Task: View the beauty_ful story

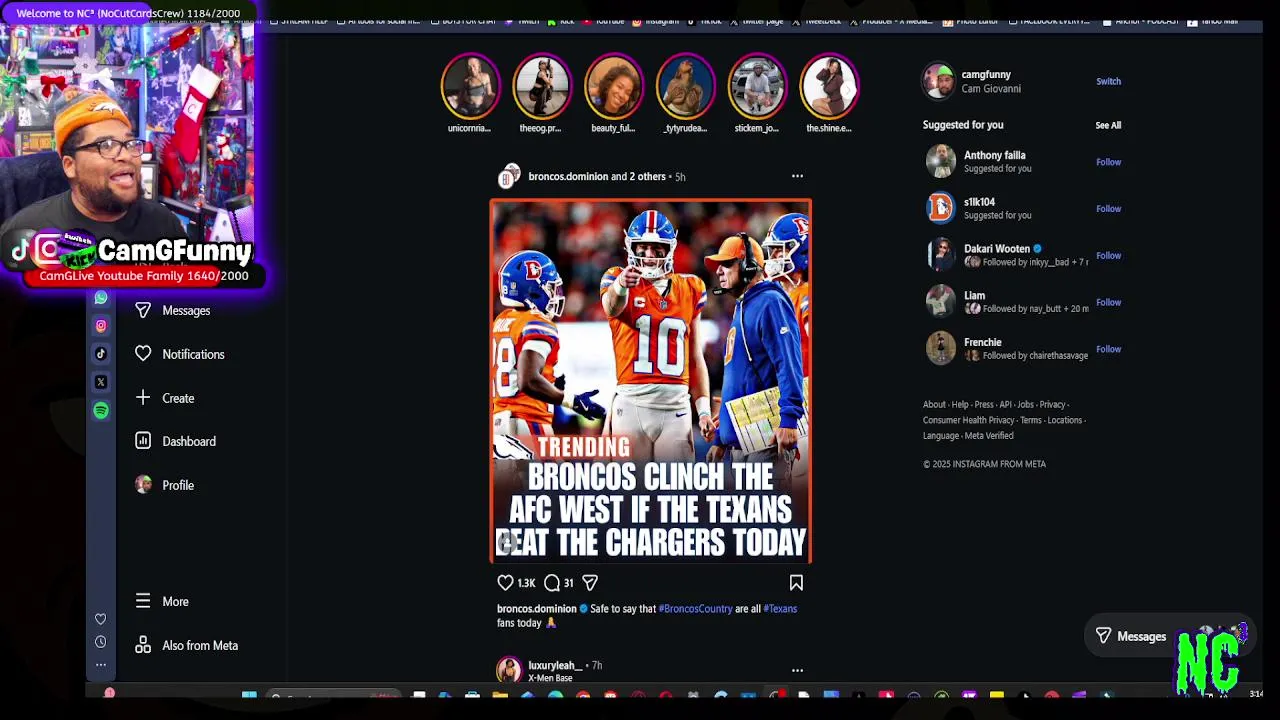Action: (613, 87)
